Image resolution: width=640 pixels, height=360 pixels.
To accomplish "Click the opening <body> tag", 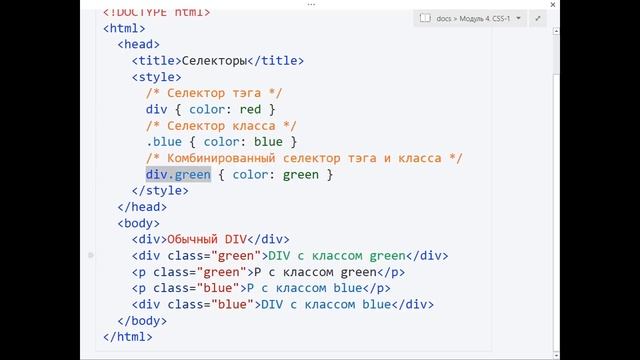I will click(138, 223).
